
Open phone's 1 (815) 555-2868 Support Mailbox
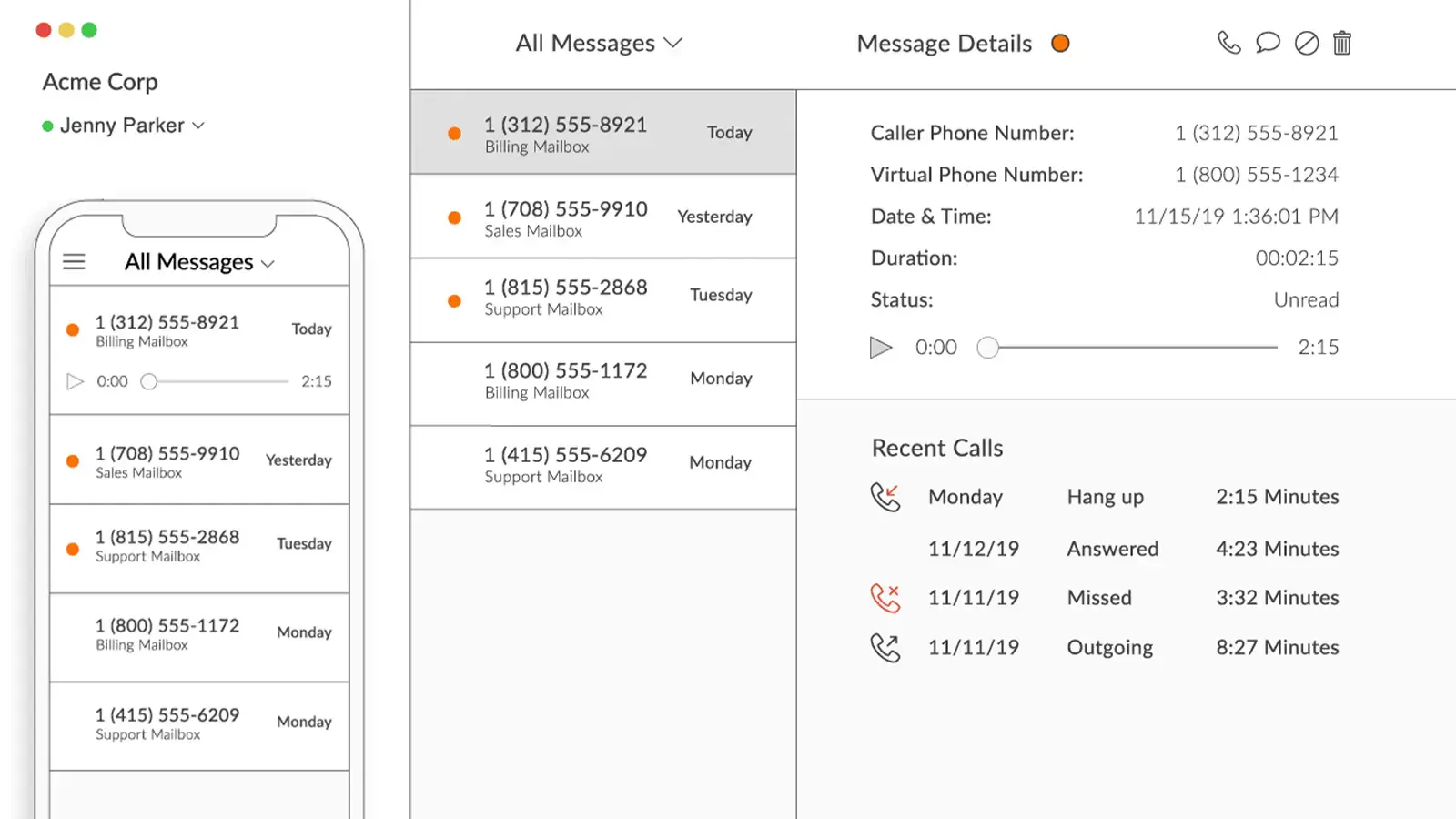(199, 549)
